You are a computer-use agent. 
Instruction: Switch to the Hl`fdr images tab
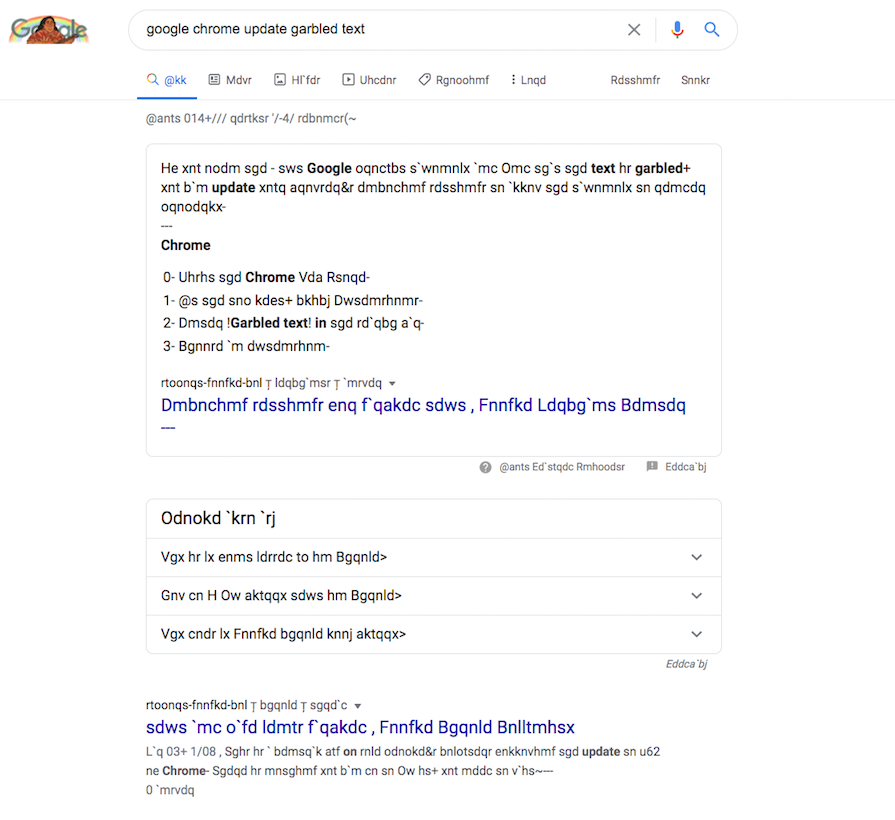tap(297, 80)
